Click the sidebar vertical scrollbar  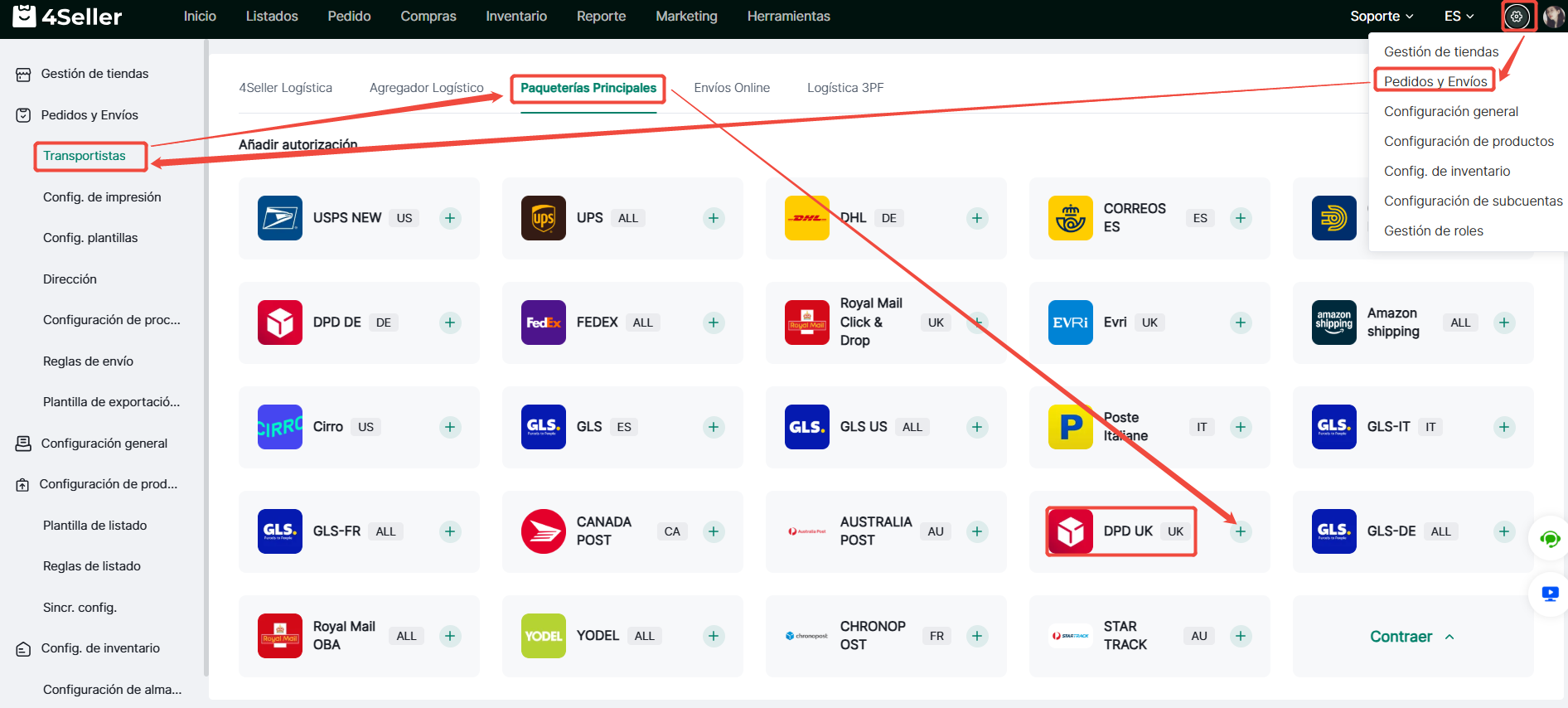(206, 356)
